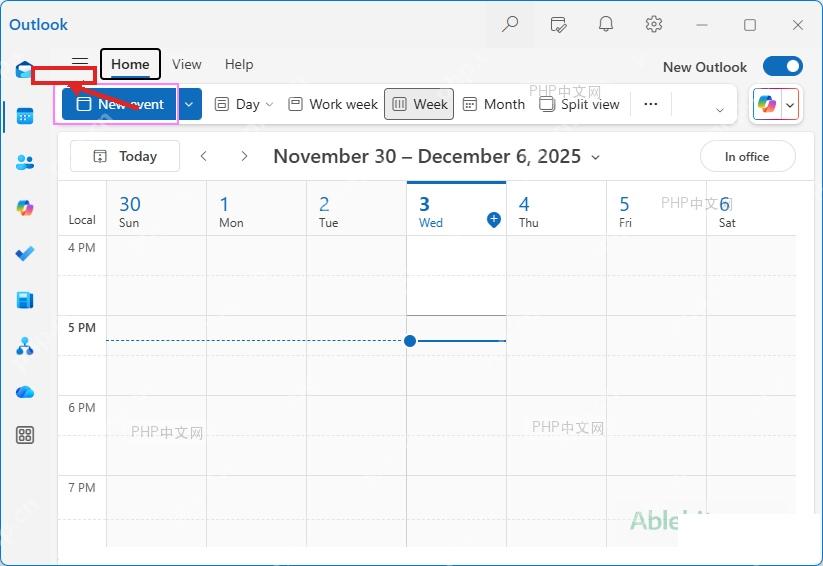The width and height of the screenshot is (823, 566).
Task: Select Thursday 4 day header
Action: point(556,209)
